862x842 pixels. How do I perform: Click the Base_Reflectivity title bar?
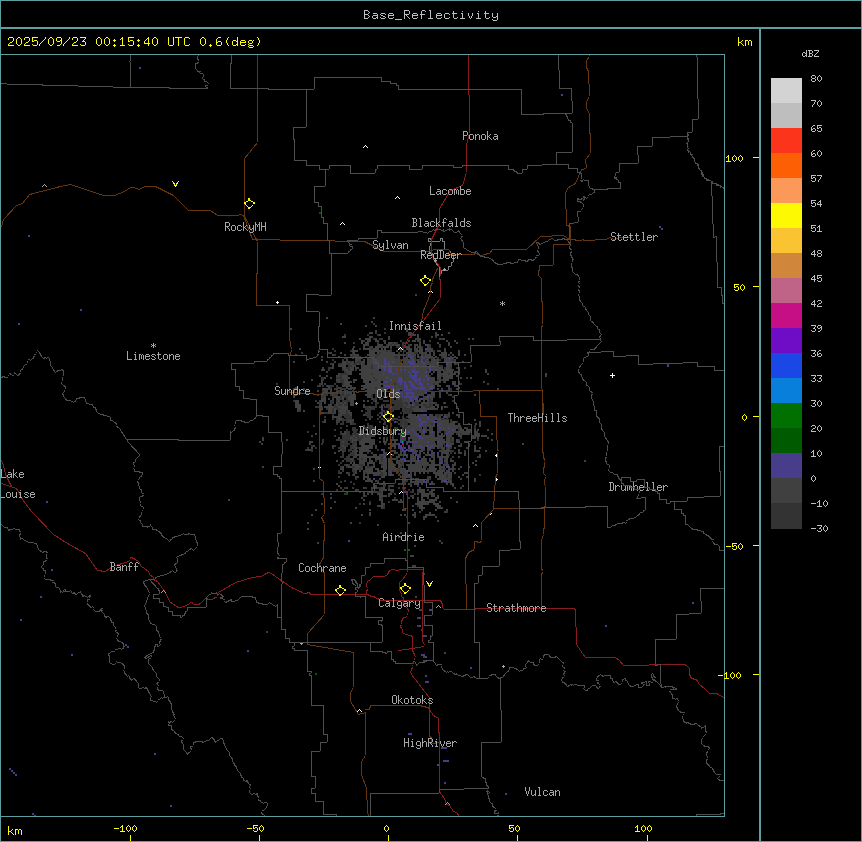[x=430, y=15]
